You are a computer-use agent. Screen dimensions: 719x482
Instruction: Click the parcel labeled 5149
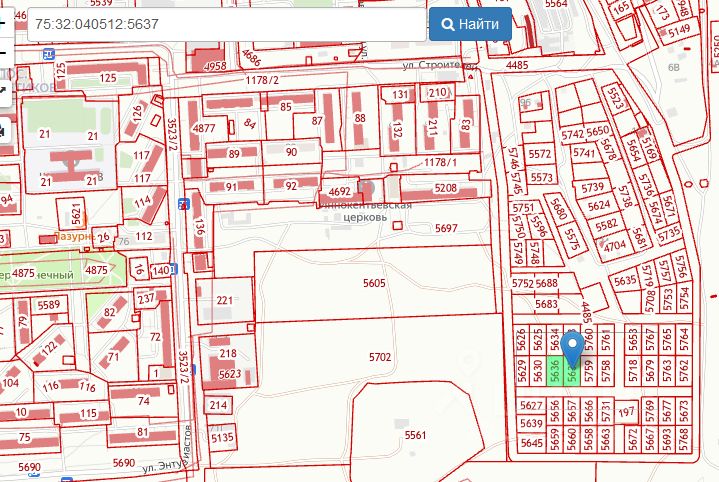pos(679,31)
